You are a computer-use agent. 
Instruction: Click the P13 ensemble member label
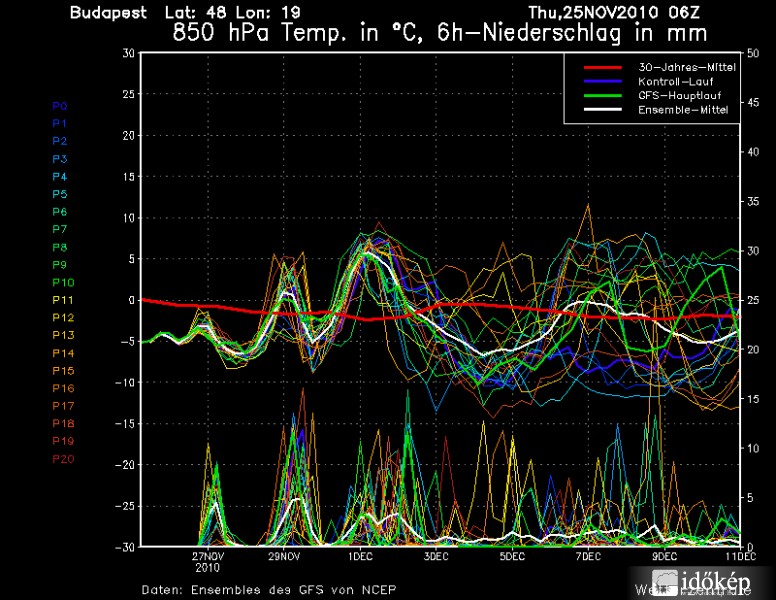coord(63,335)
